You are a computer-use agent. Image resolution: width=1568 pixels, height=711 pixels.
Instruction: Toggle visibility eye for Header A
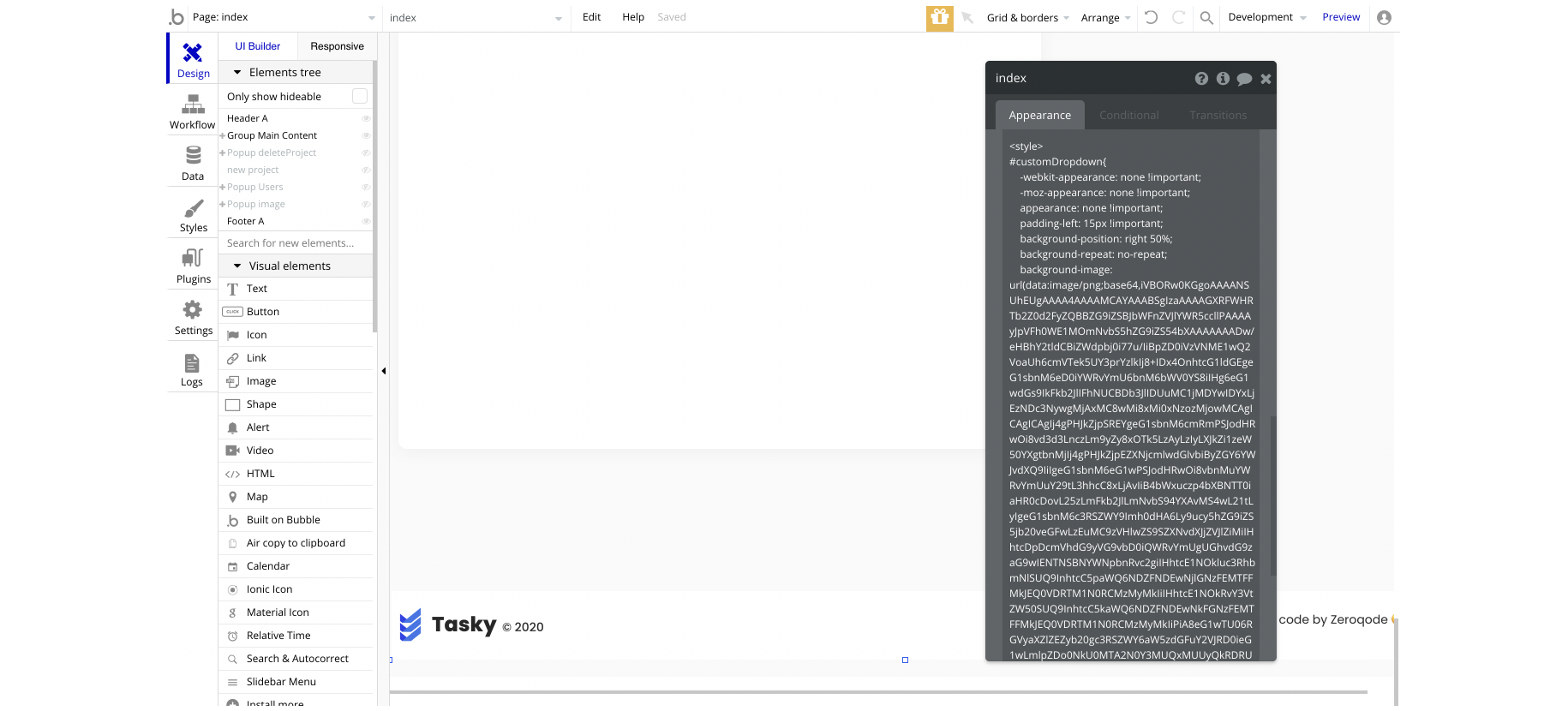coord(366,118)
